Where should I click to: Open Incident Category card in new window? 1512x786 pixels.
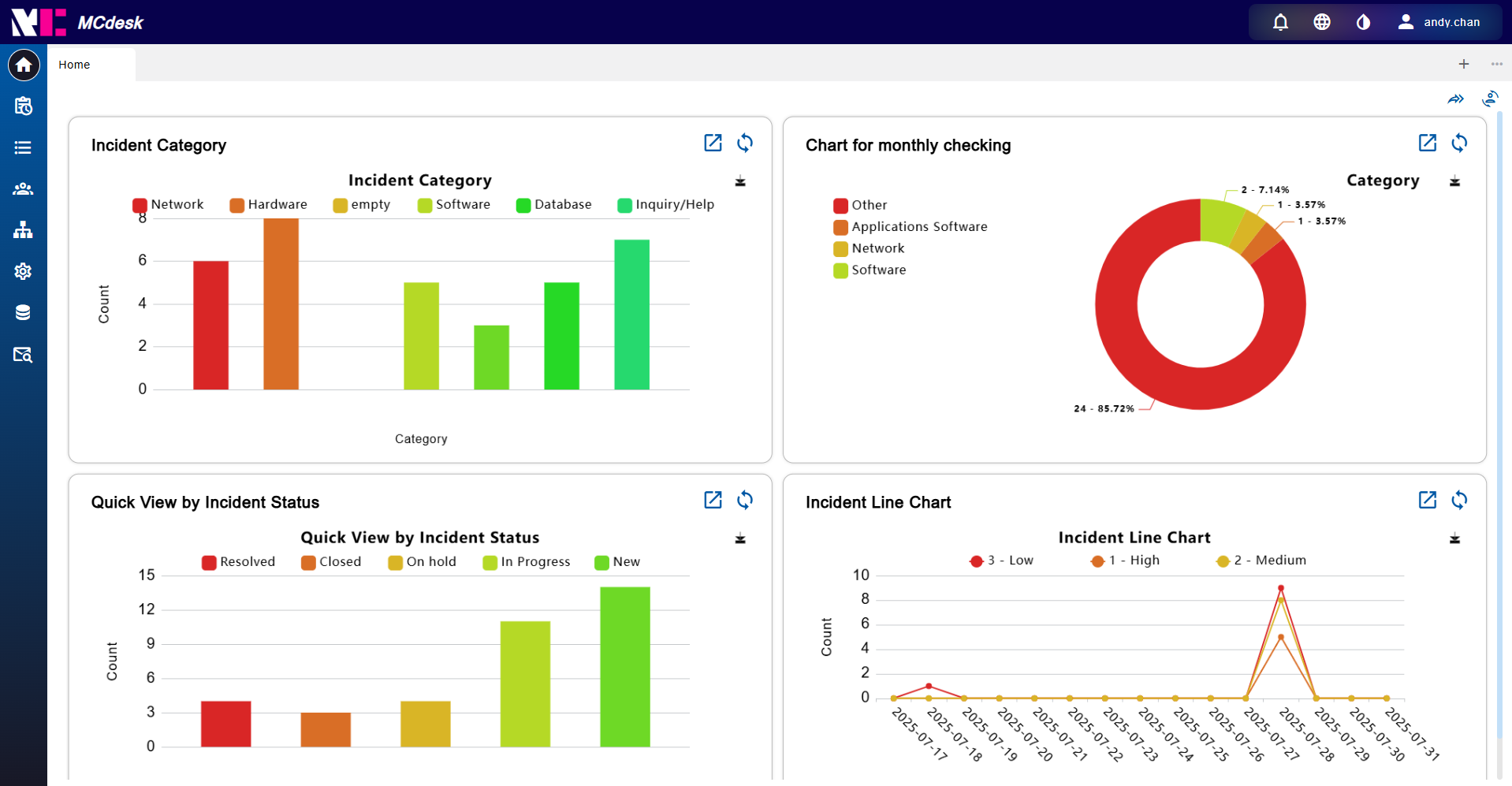coord(713,143)
